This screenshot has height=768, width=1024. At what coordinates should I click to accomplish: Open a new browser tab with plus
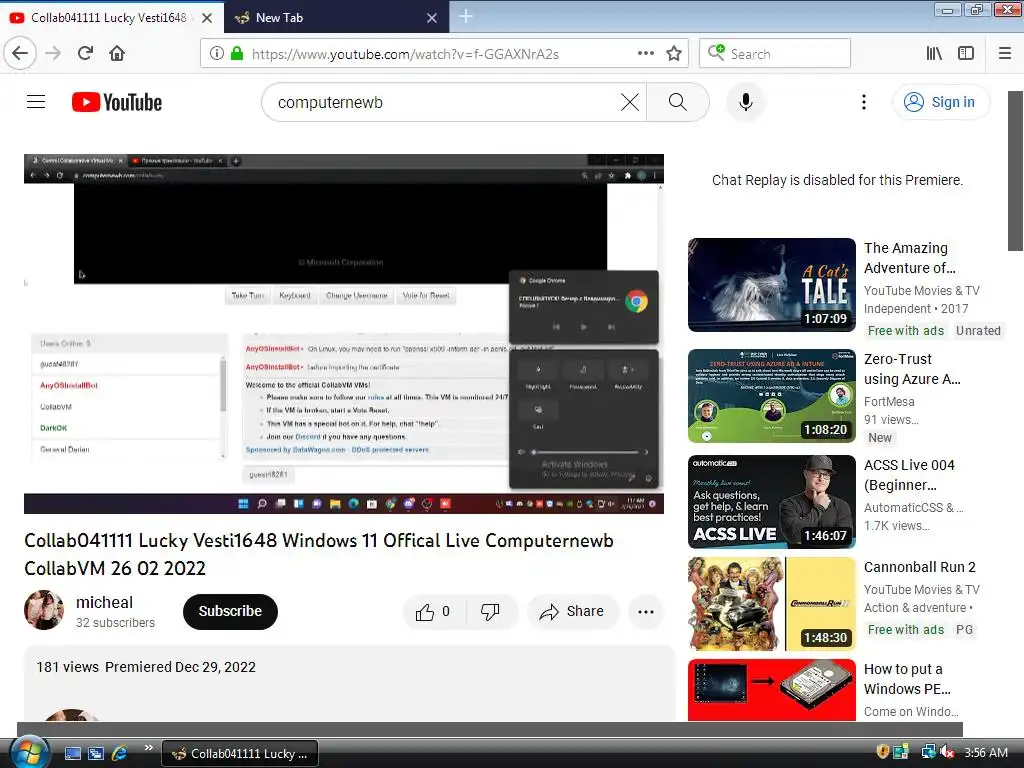tap(466, 16)
